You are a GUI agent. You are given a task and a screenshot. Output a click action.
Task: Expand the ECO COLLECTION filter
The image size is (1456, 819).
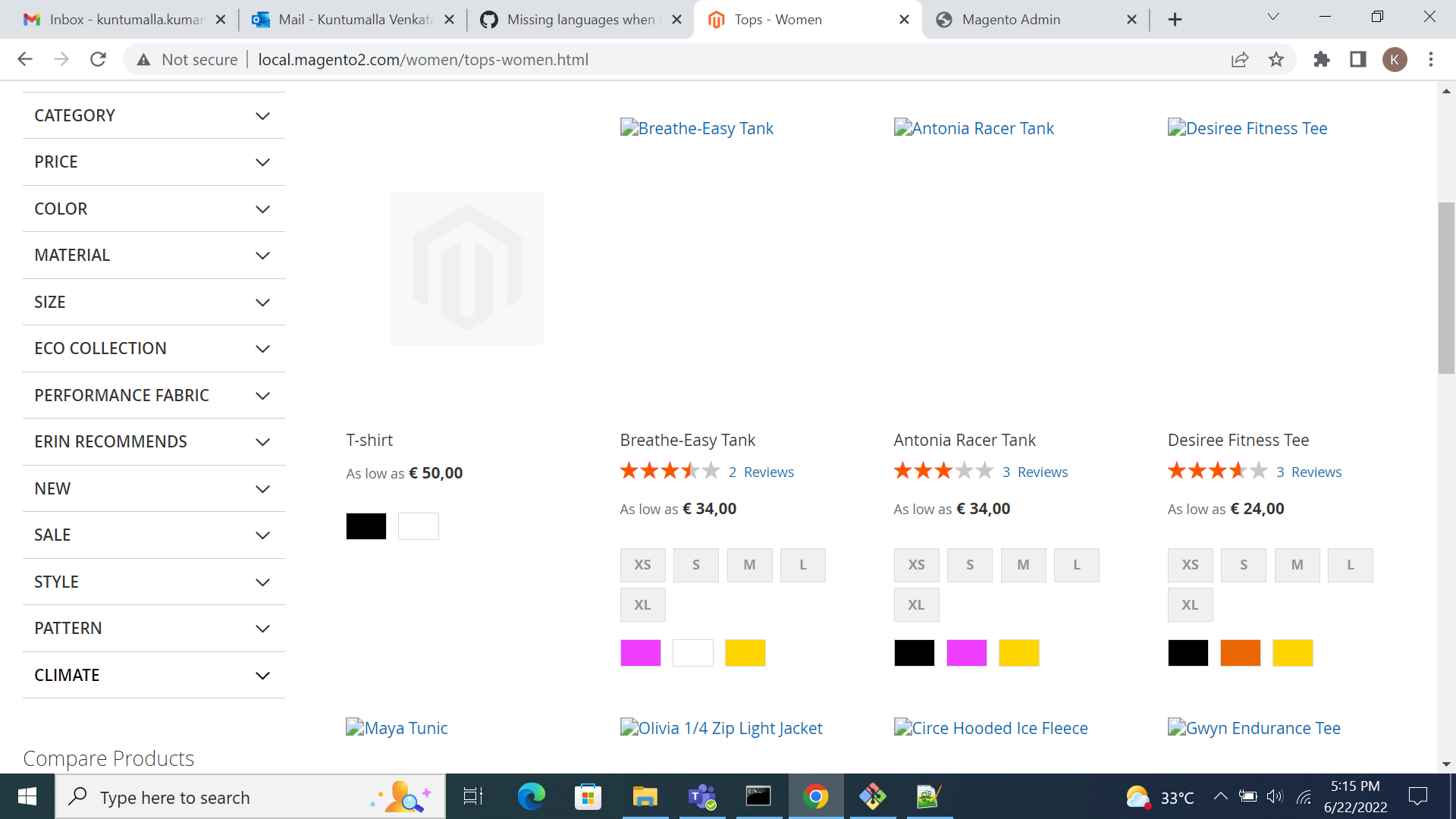coord(152,348)
